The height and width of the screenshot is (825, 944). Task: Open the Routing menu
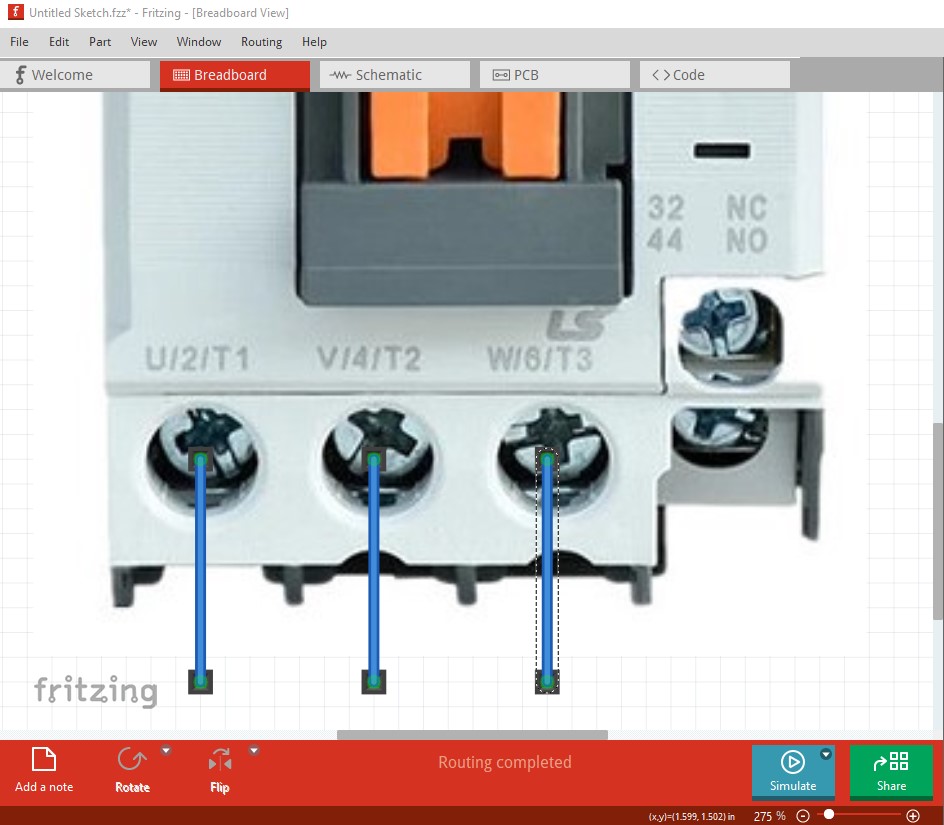[x=261, y=42]
